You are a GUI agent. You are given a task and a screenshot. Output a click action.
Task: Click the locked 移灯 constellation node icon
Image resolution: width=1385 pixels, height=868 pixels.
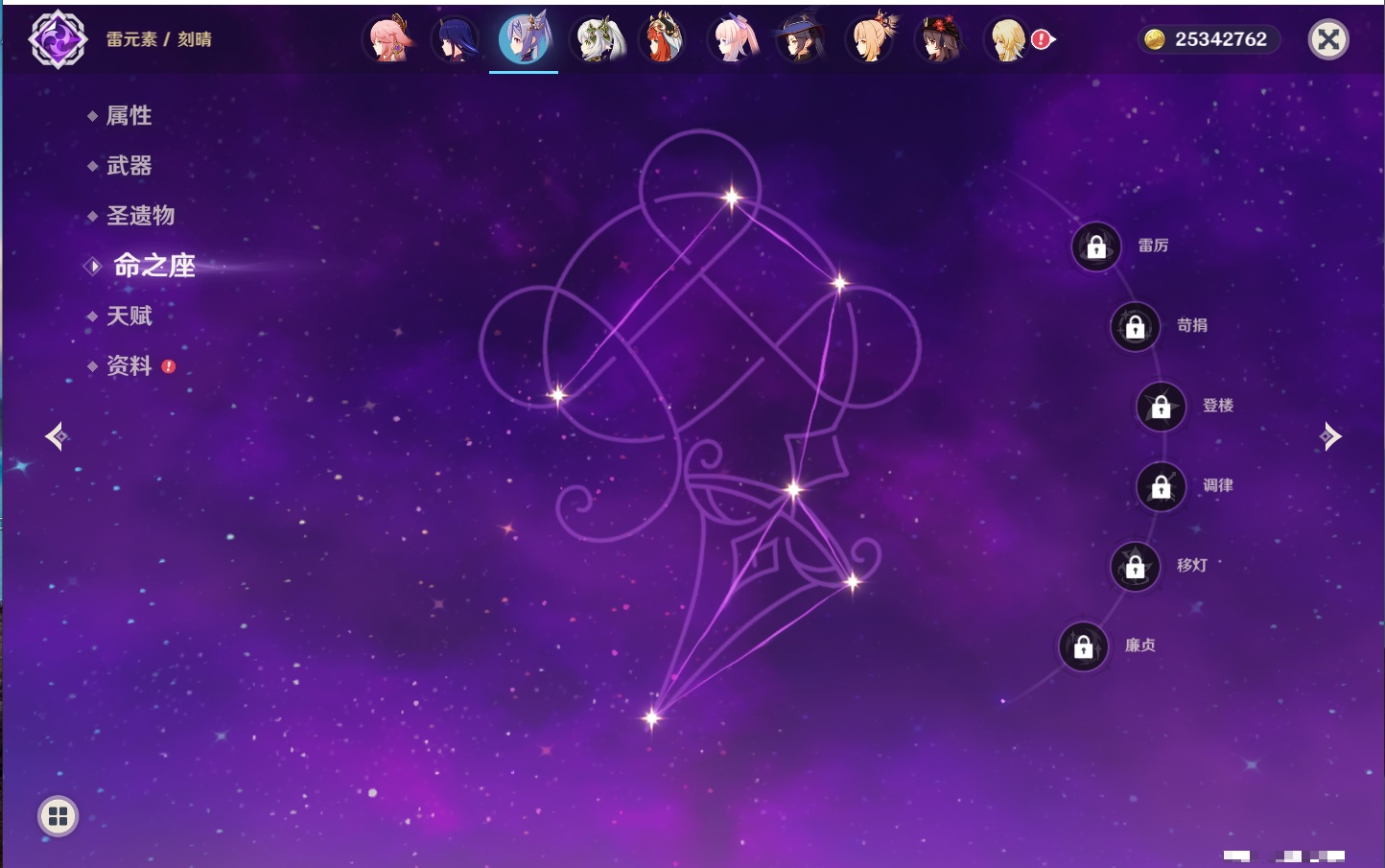point(1136,566)
